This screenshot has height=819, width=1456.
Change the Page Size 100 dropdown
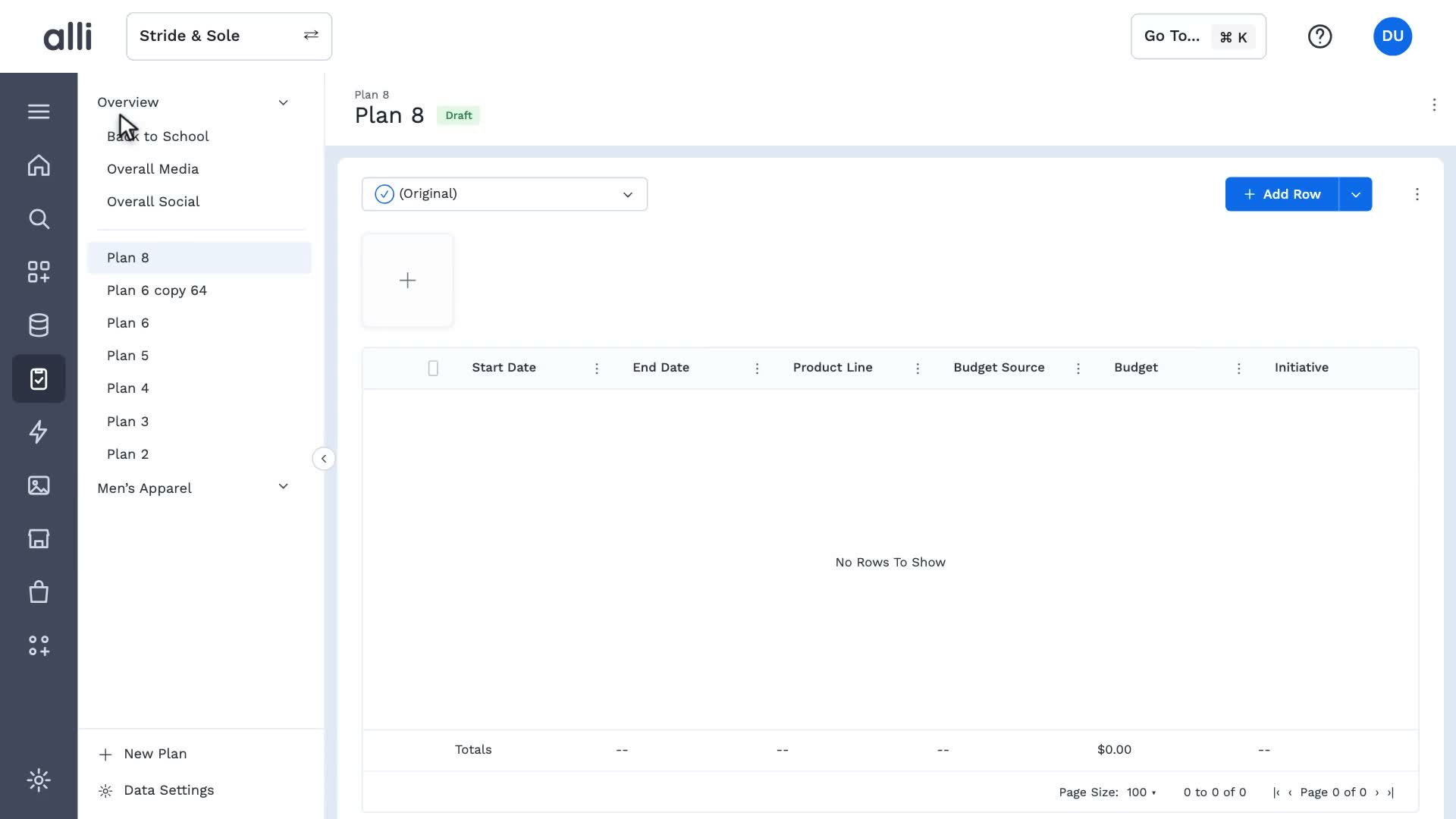(1141, 792)
